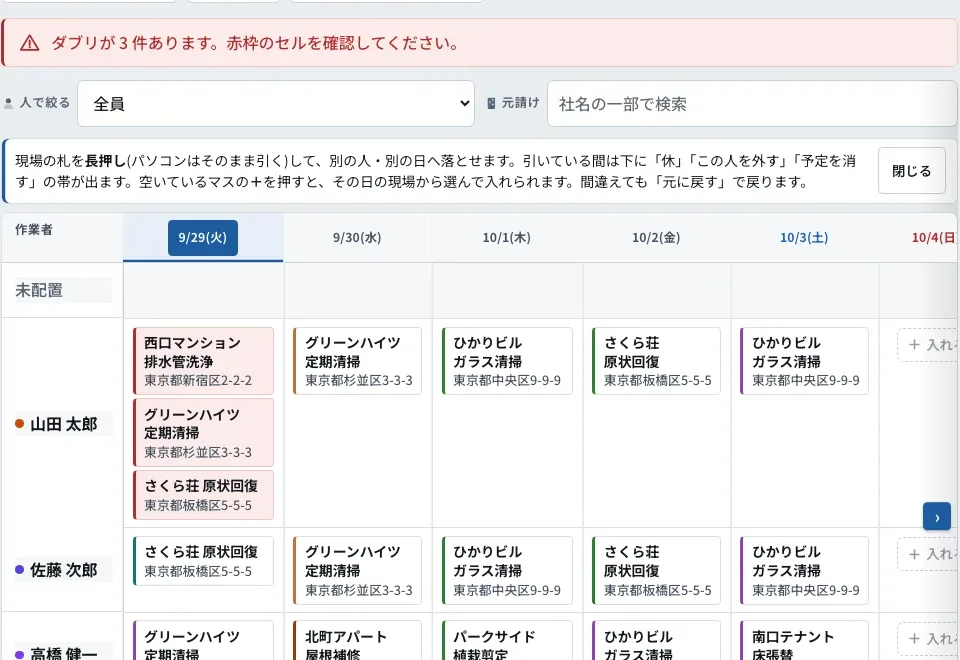Screen dimensions: 960x660
Task: Click purple dot next to 佐藤 次郎
Action: pos(20,569)
